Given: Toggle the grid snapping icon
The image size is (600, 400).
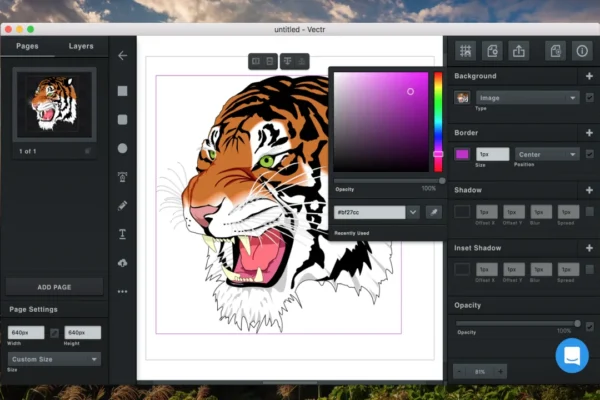Looking at the screenshot, I should pyautogui.click(x=465, y=51).
